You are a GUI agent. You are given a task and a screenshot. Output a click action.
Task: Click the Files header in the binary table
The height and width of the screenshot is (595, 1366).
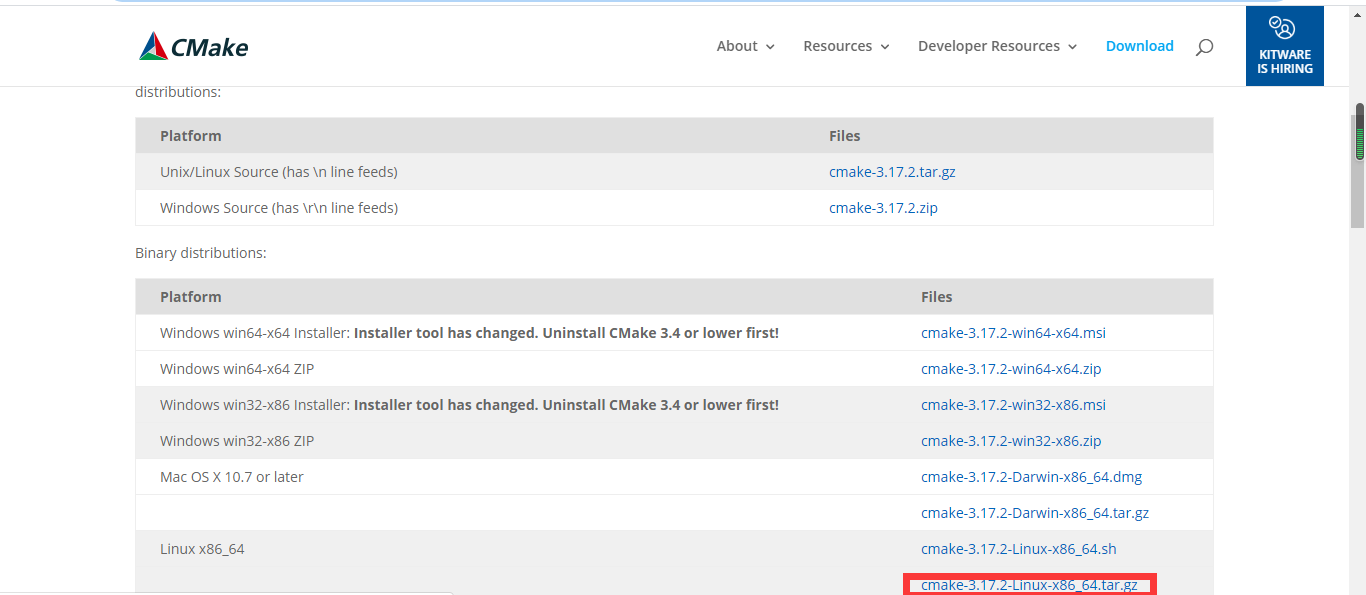click(x=937, y=297)
